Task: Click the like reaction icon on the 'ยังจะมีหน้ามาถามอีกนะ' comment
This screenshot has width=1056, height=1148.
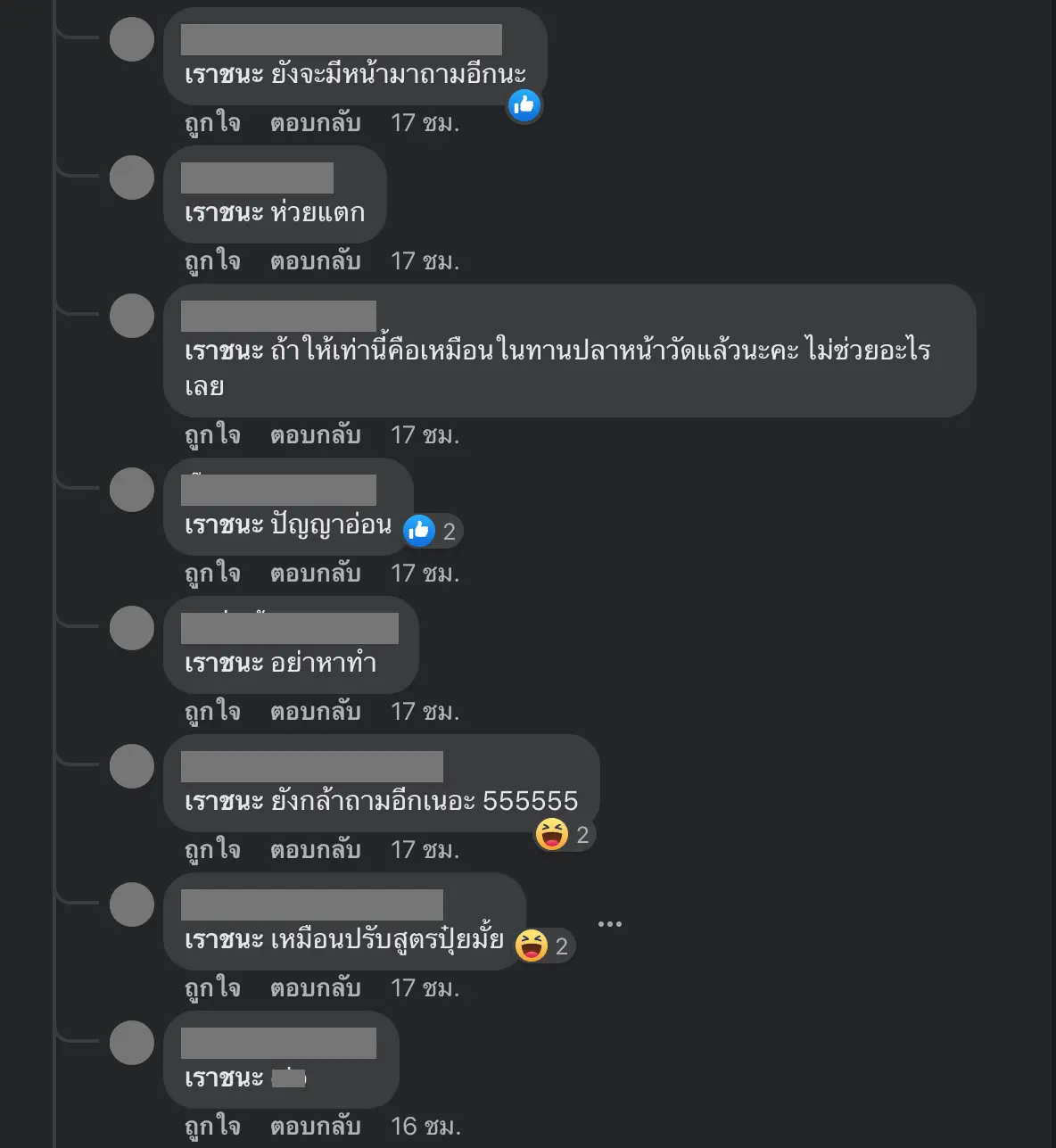Action: tap(524, 105)
